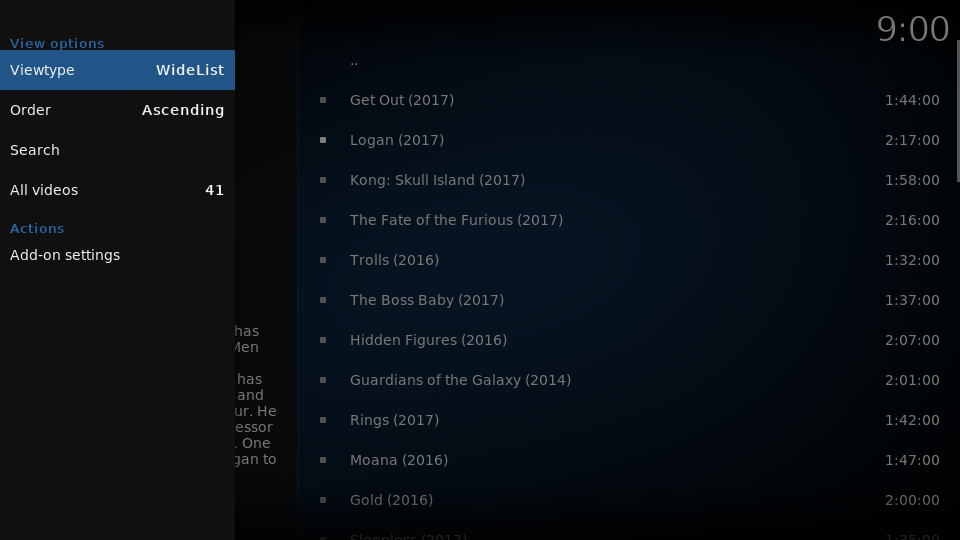The image size is (960, 540).
Task: Click the square icon beside Get Out
Action: pos(323,100)
